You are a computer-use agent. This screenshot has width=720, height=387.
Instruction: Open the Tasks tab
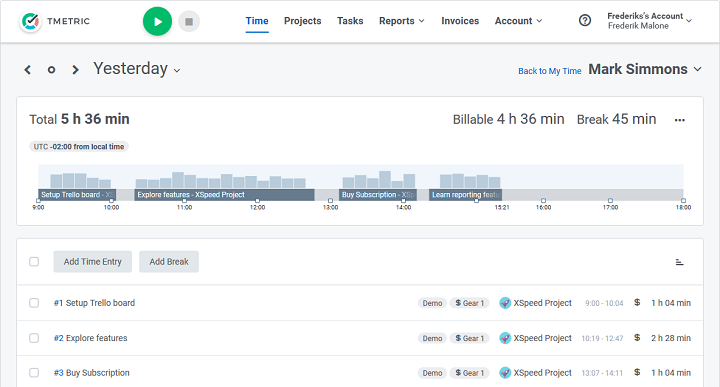[350, 21]
